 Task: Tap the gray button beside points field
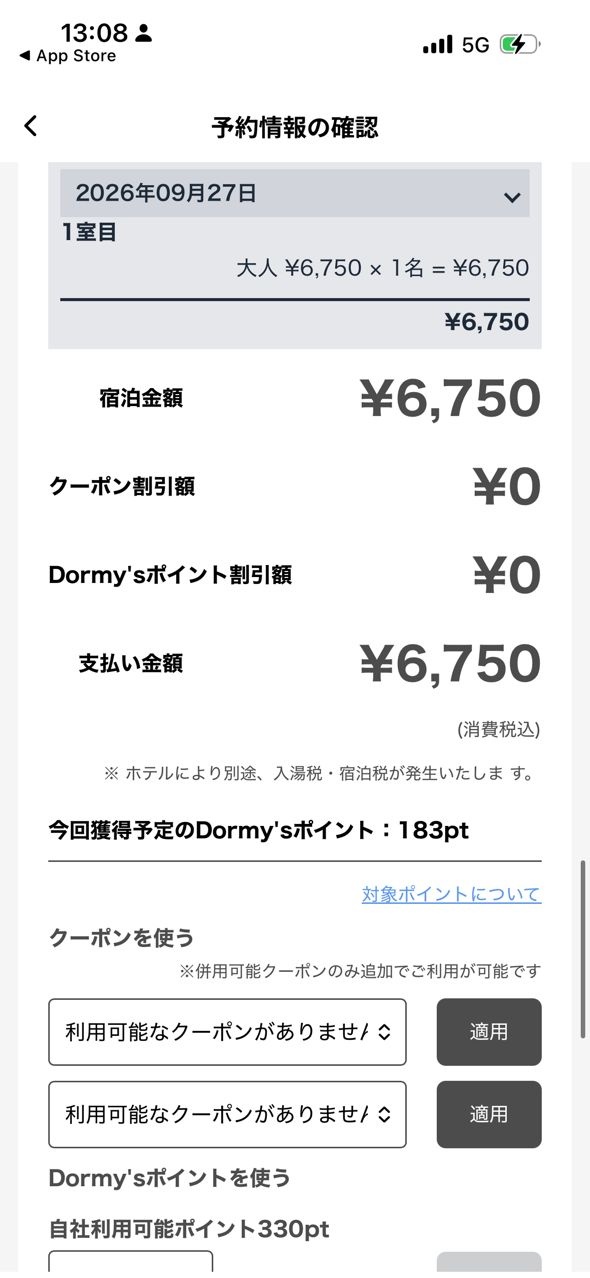tap(489, 1264)
